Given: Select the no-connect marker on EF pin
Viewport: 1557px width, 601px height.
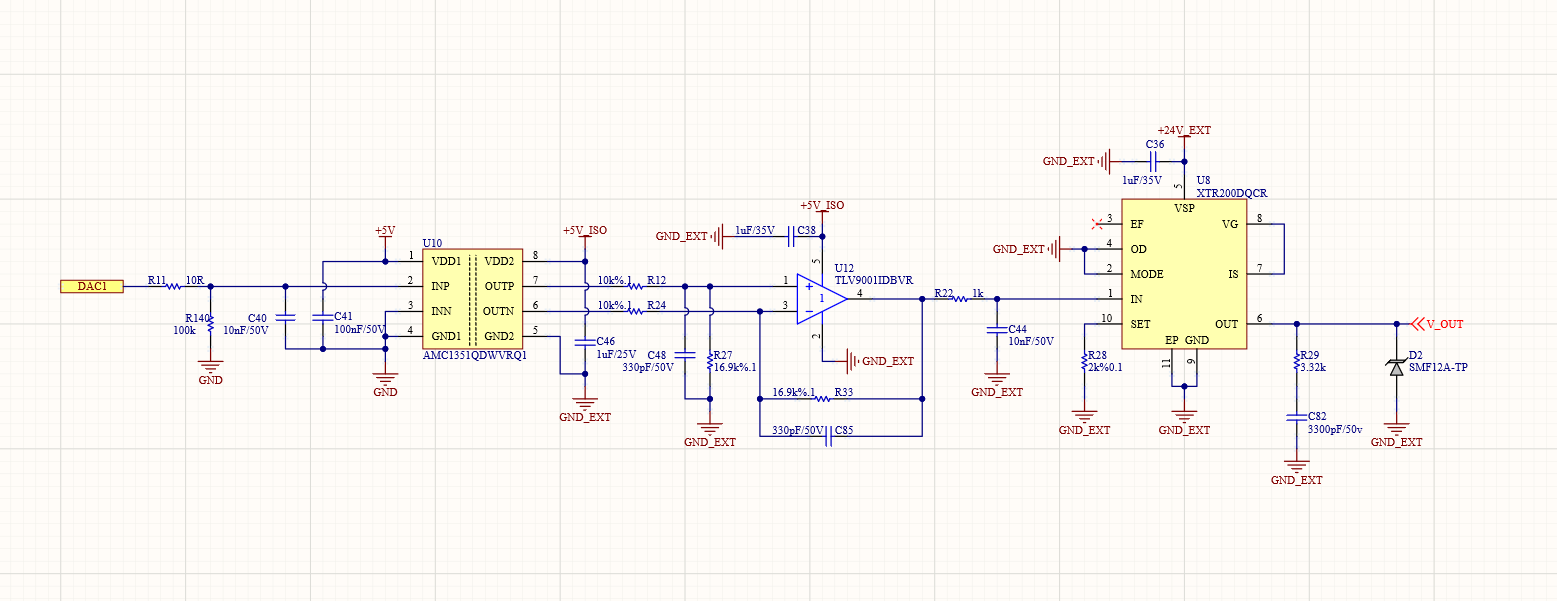Looking at the screenshot, I should coord(1101,224).
